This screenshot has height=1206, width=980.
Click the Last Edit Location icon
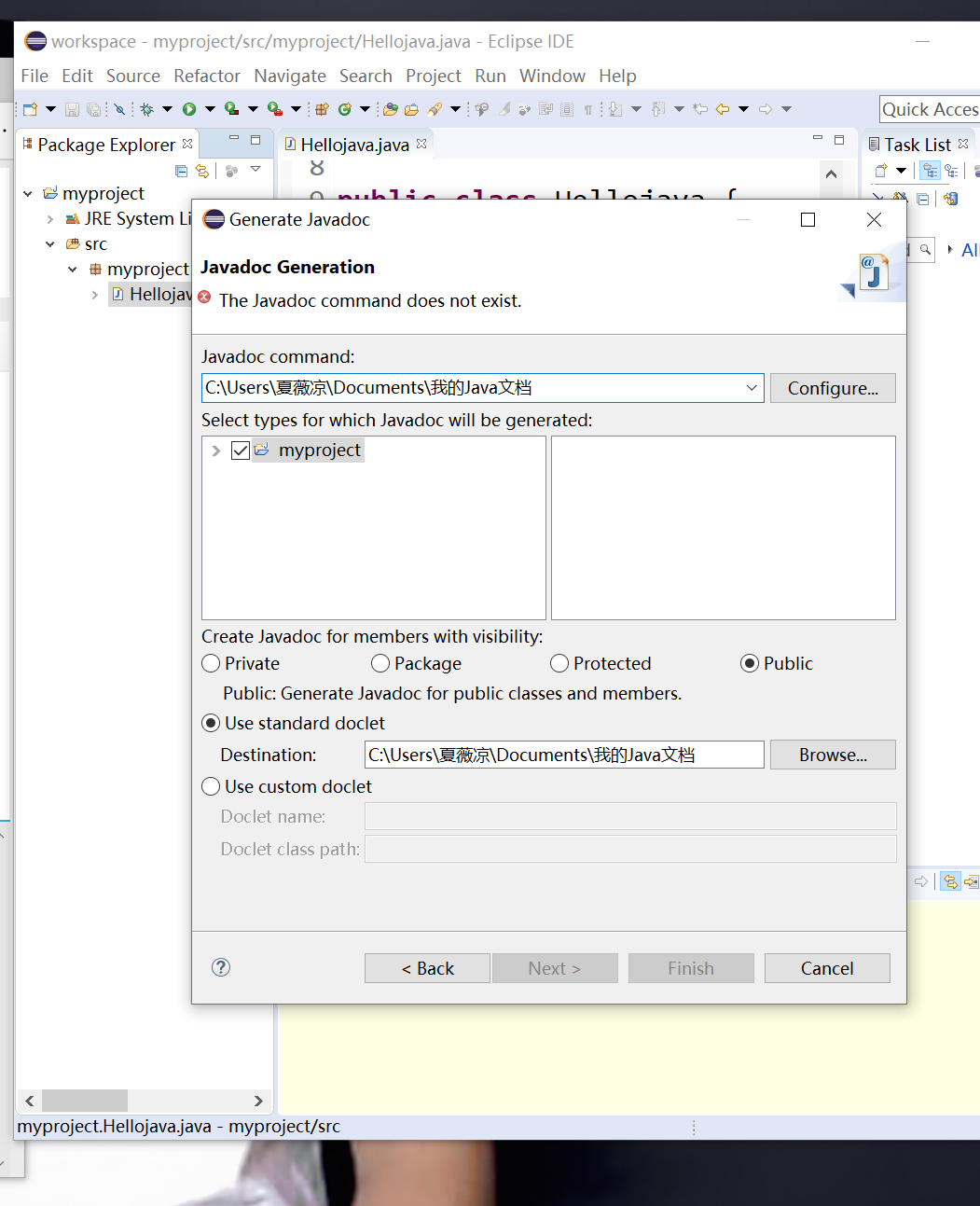click(x=700, y=109)
